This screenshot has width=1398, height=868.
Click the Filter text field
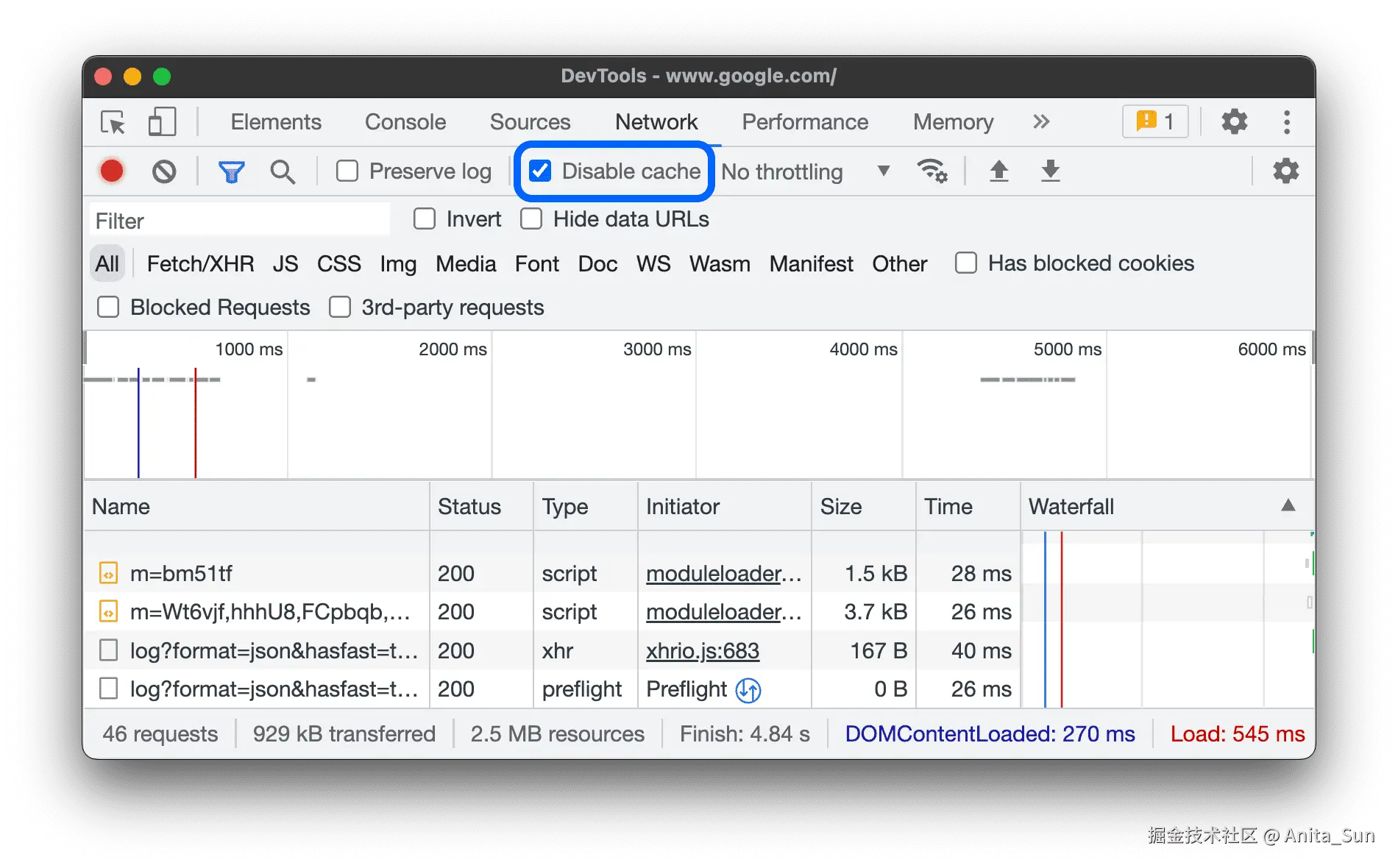point(240,221)
